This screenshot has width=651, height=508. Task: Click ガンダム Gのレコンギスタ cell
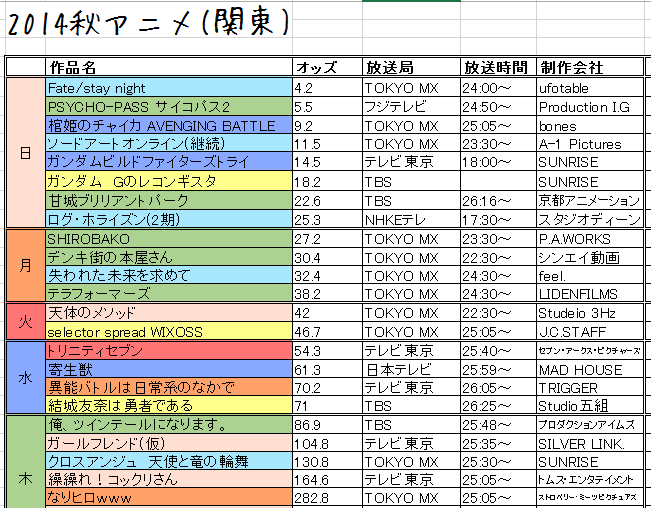[169, 181]
